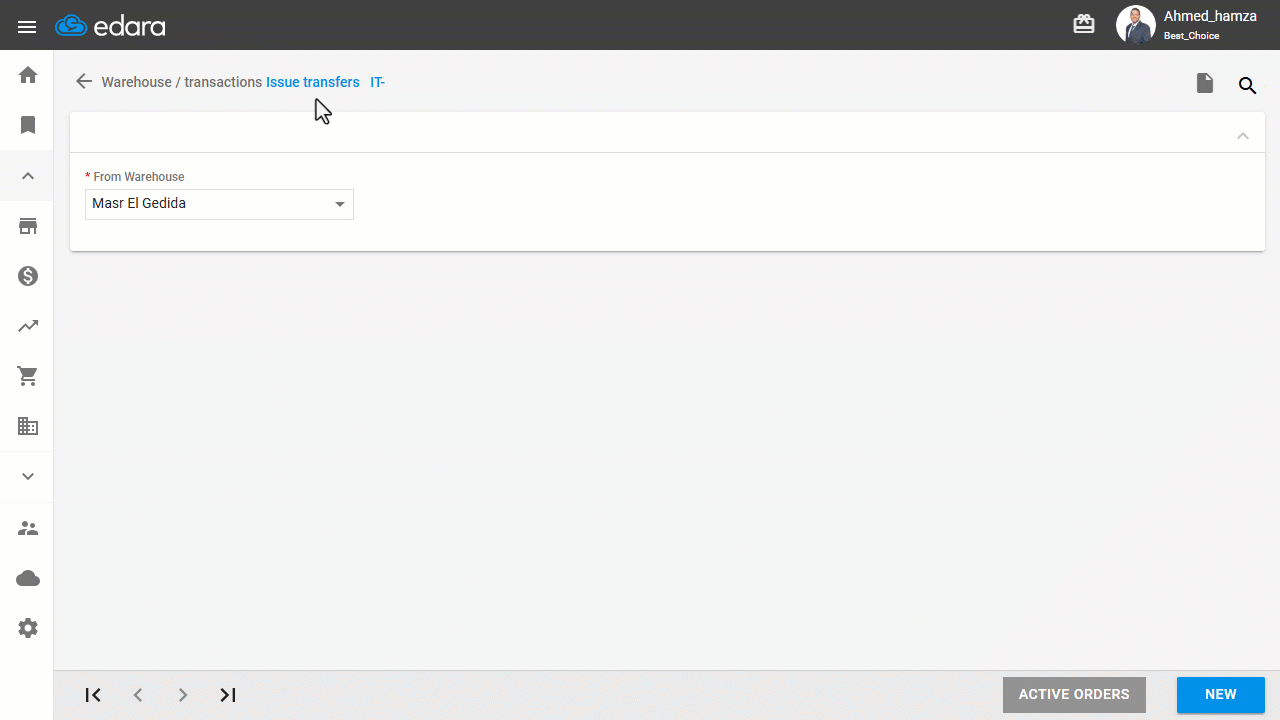1280x720 pixels.
Task: Open the From Warehouse dropdown
Action: click(x=219, y=204)
